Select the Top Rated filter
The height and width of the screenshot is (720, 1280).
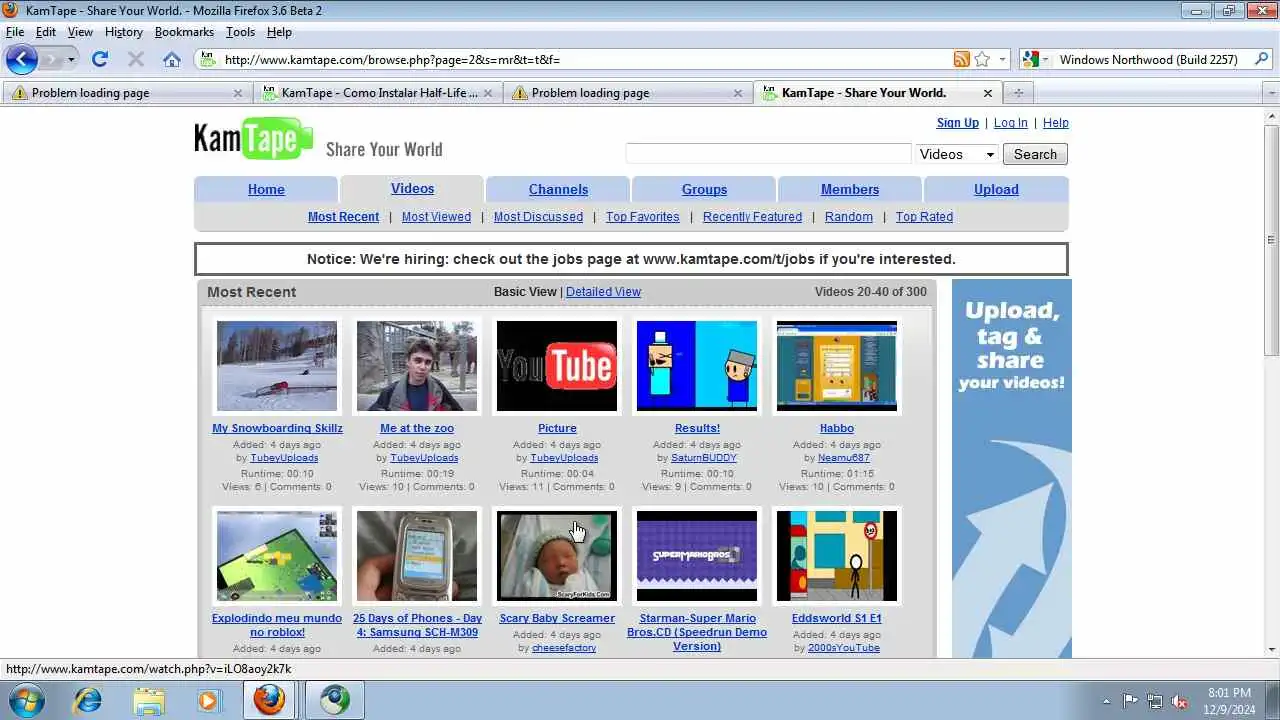point(924,217)
